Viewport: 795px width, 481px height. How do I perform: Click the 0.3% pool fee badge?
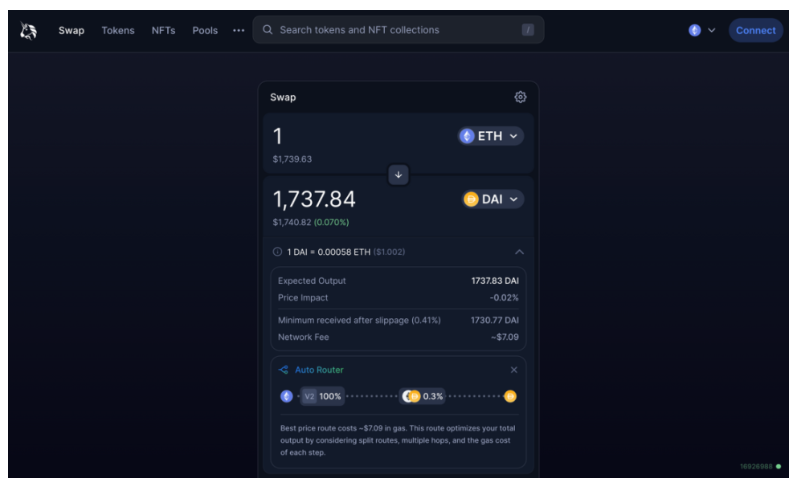coord(422,396)
